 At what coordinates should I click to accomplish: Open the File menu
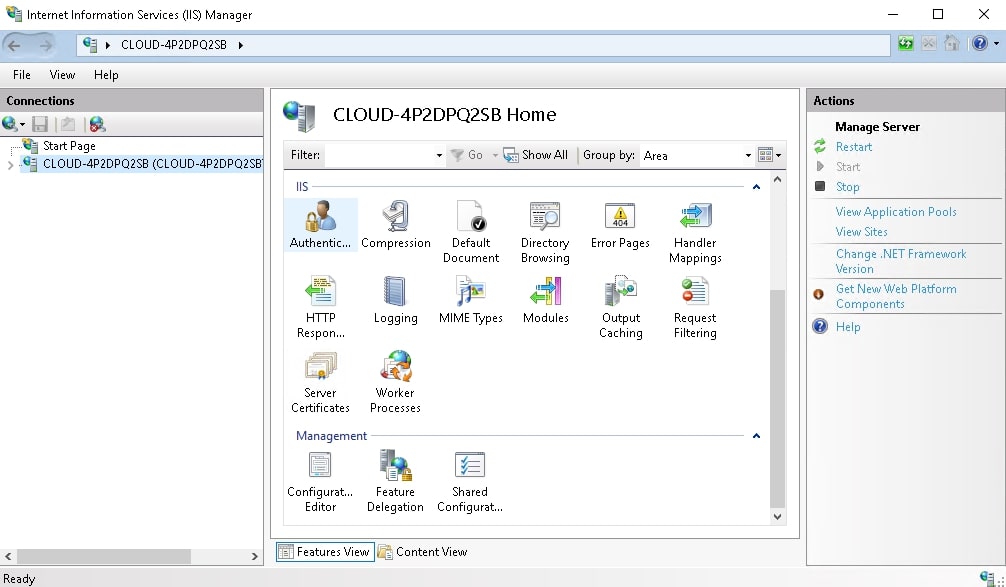tap(22, 75)
